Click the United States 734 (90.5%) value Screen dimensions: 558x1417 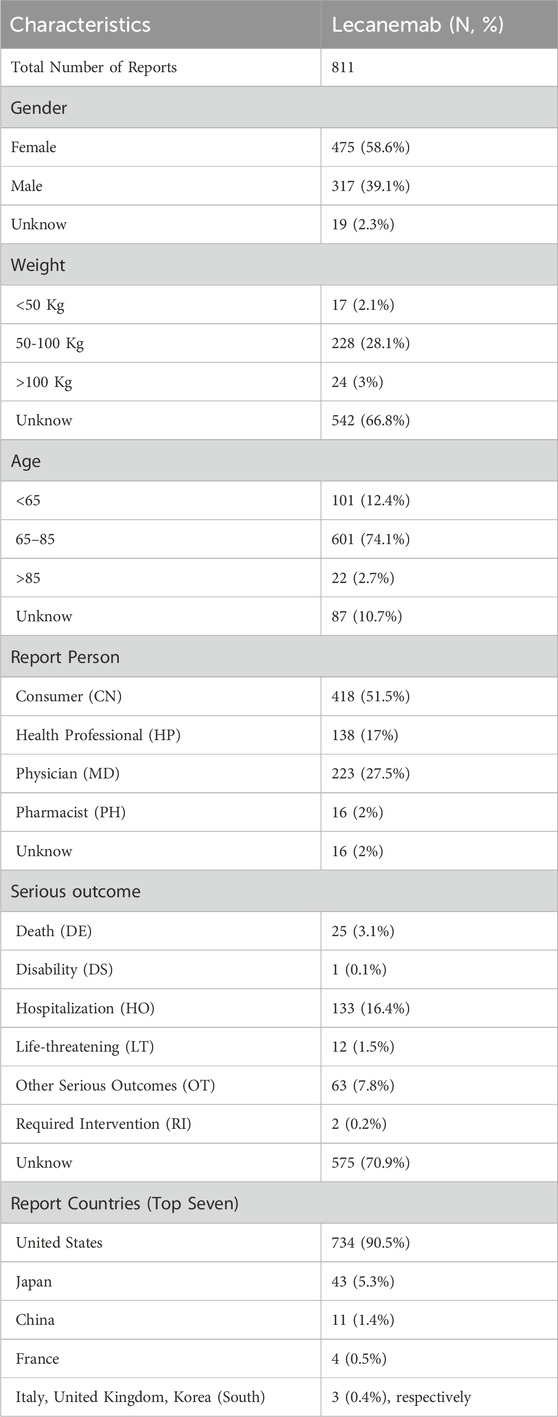click(370, 1245)
